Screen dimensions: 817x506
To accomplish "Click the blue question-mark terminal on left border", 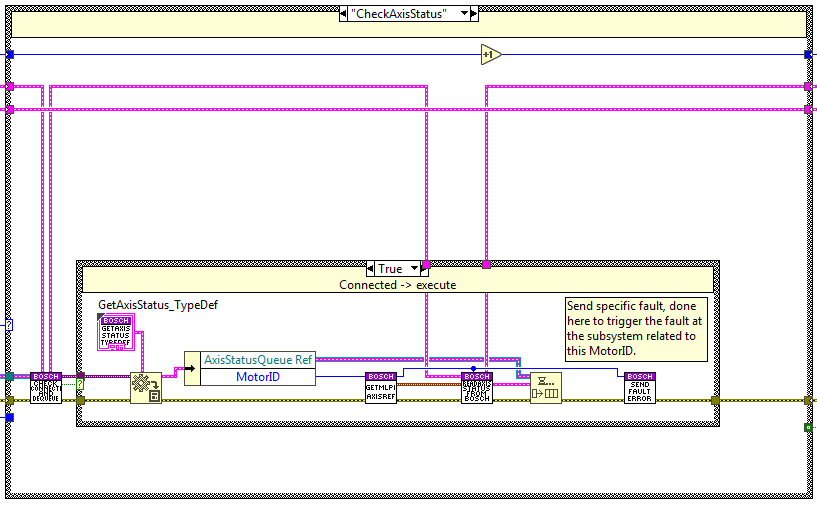I will pyautogui.click(x=9, y=325).
